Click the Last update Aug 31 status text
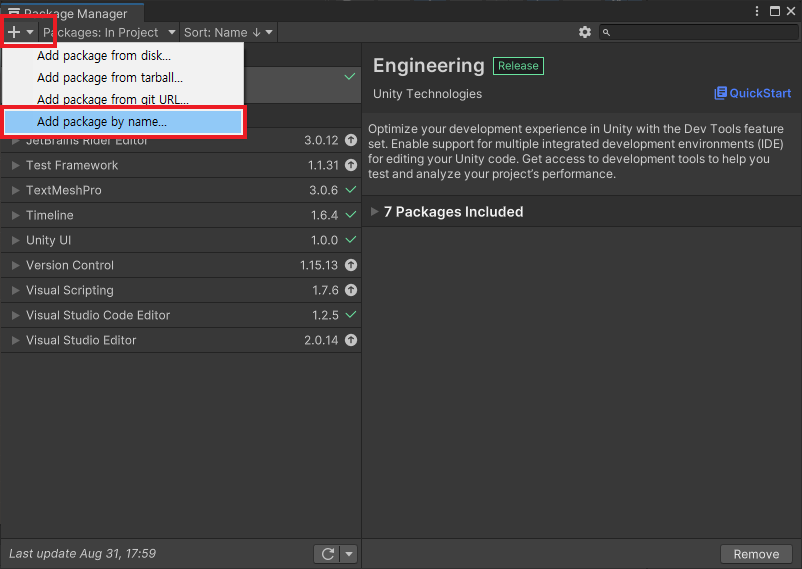 [82, 554]
